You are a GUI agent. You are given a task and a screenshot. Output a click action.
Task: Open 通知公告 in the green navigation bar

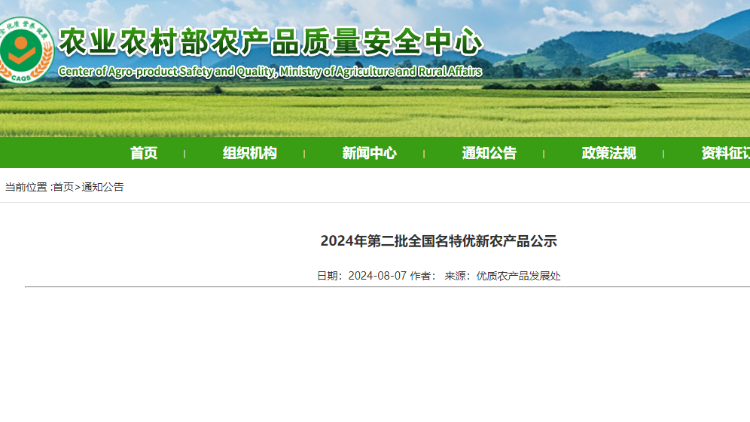click(x=489, y=153)
